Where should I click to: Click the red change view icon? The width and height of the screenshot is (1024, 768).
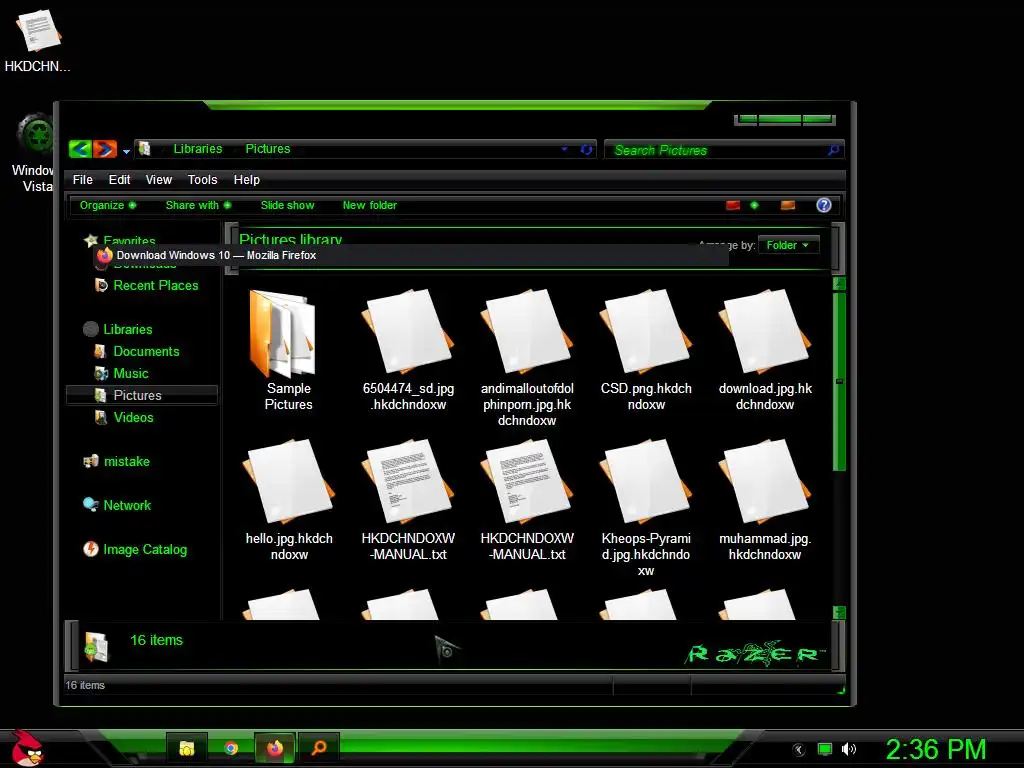733,205
